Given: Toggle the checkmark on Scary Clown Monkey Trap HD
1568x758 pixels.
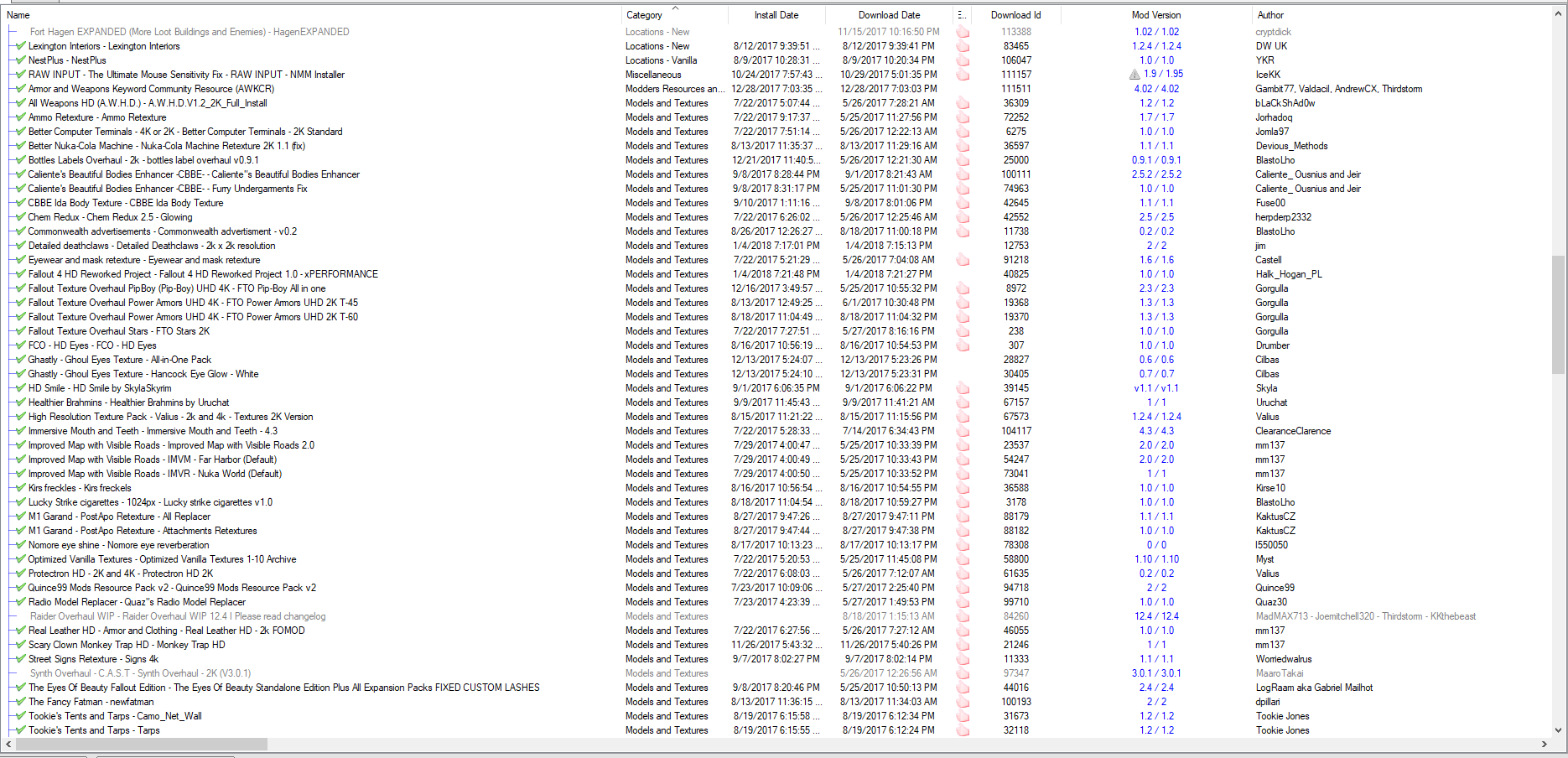Looking at the screenshot, I should (x=21, y=645).
